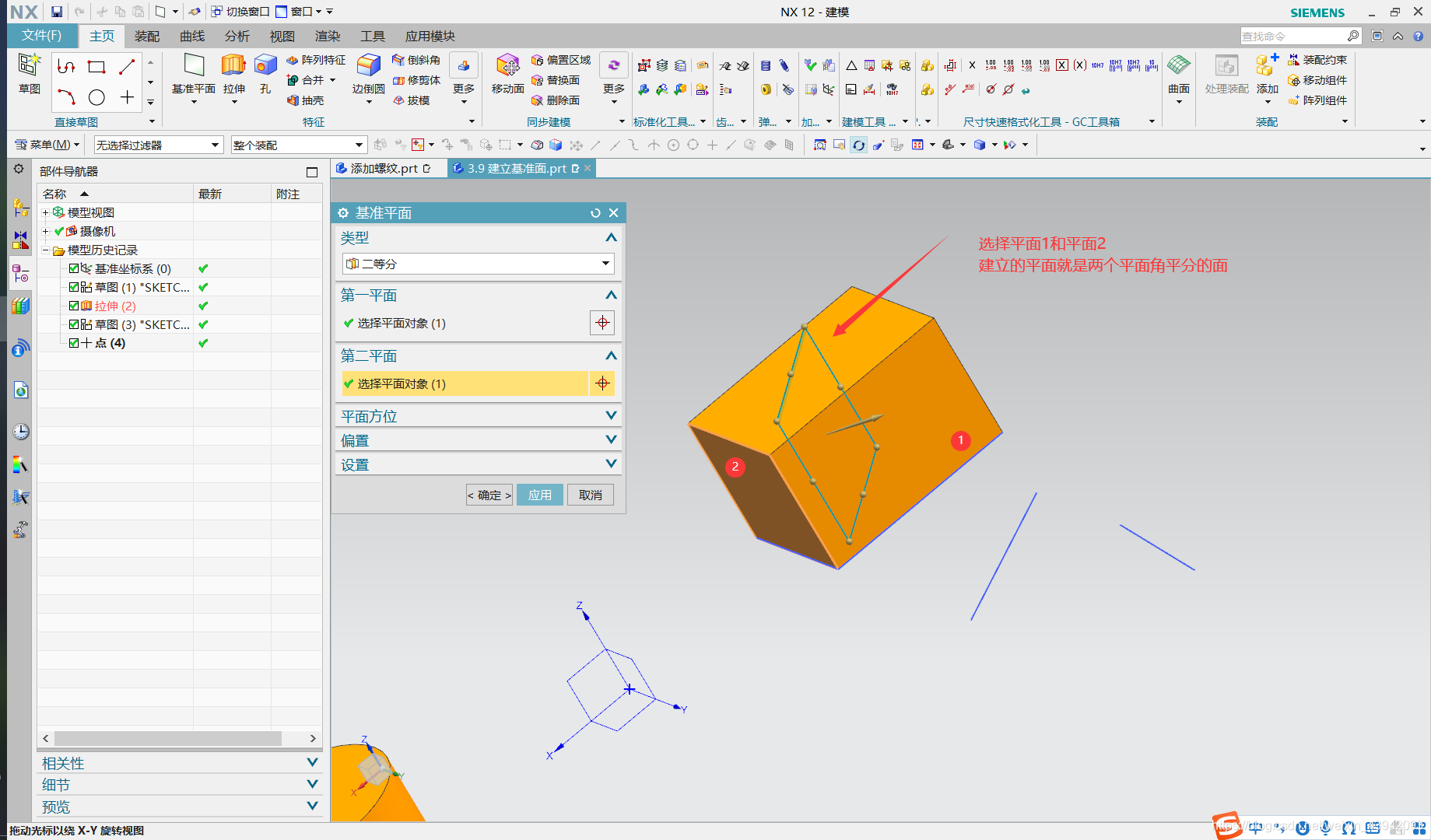This screenshot has height=840, width=1431.
Task: Switch to the 曲线 ribbon tab
Action: pyautogui.click(x=191, y=36)
